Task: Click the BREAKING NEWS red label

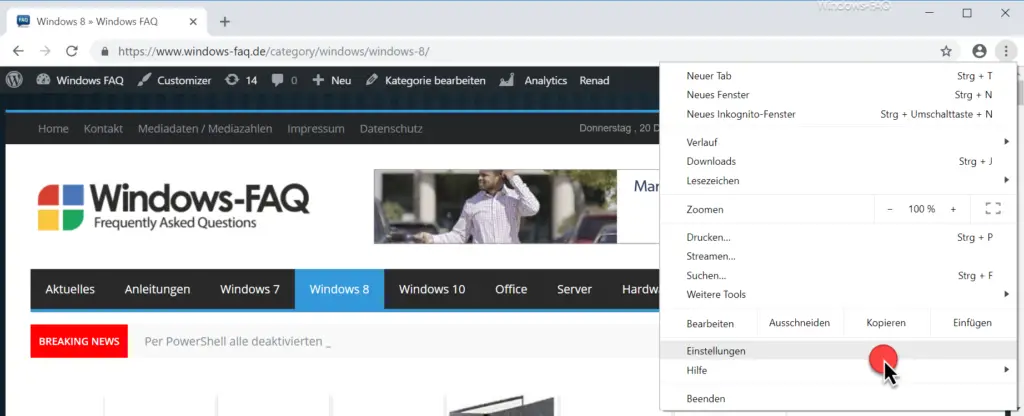Action: [x=79, y=341]
